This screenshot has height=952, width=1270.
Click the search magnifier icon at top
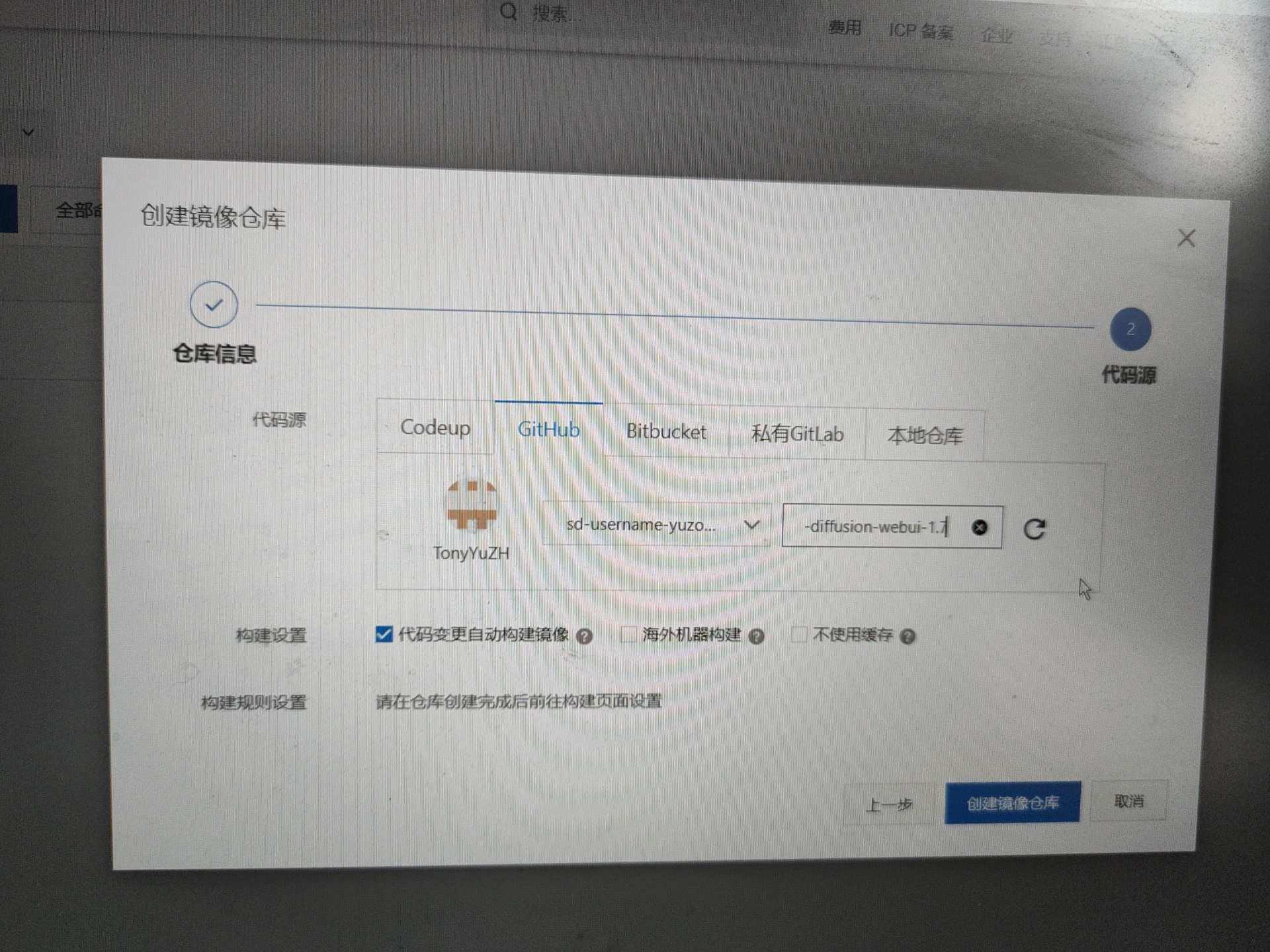508,11
